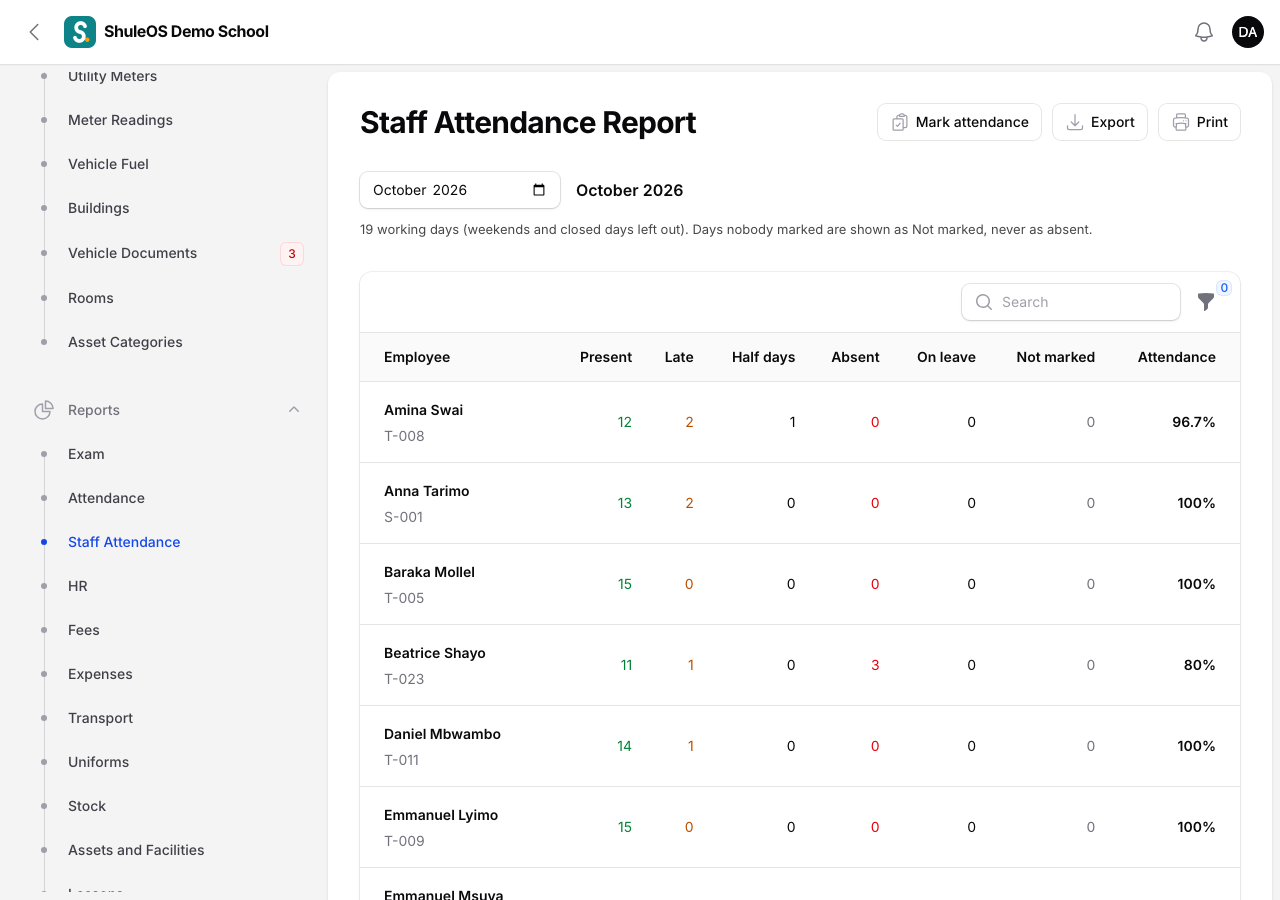The height and width of the screenshot is (900, 1280).
Task: Open Asset Categories
Action: [x=125, y=342]
